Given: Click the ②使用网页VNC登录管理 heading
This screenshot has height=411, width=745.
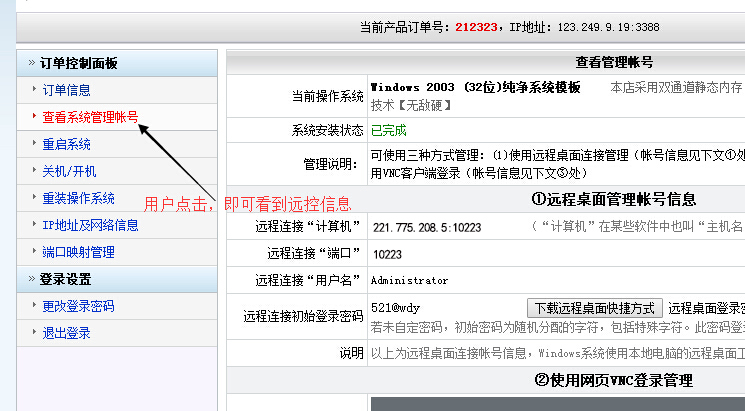Looking at the screenshot, I should click(x=612, y=379).
